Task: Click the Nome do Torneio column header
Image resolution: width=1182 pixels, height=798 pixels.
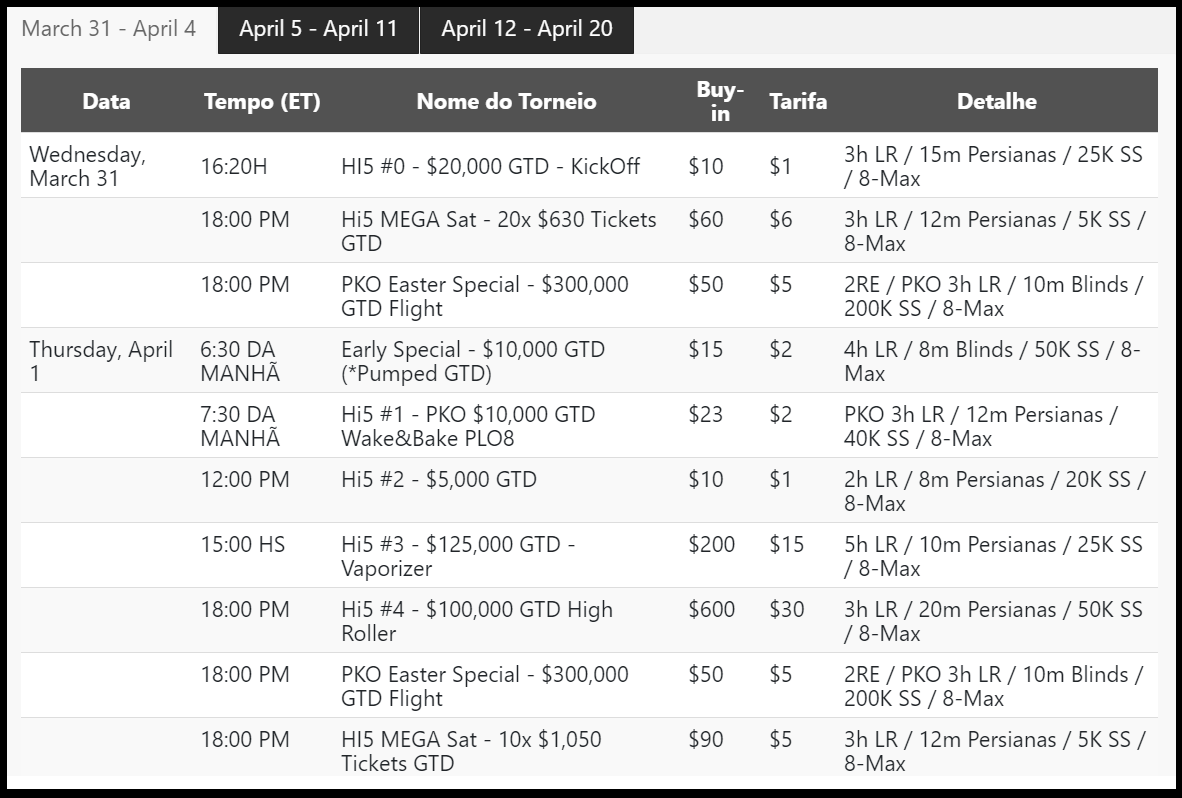Action: [507, 101]
